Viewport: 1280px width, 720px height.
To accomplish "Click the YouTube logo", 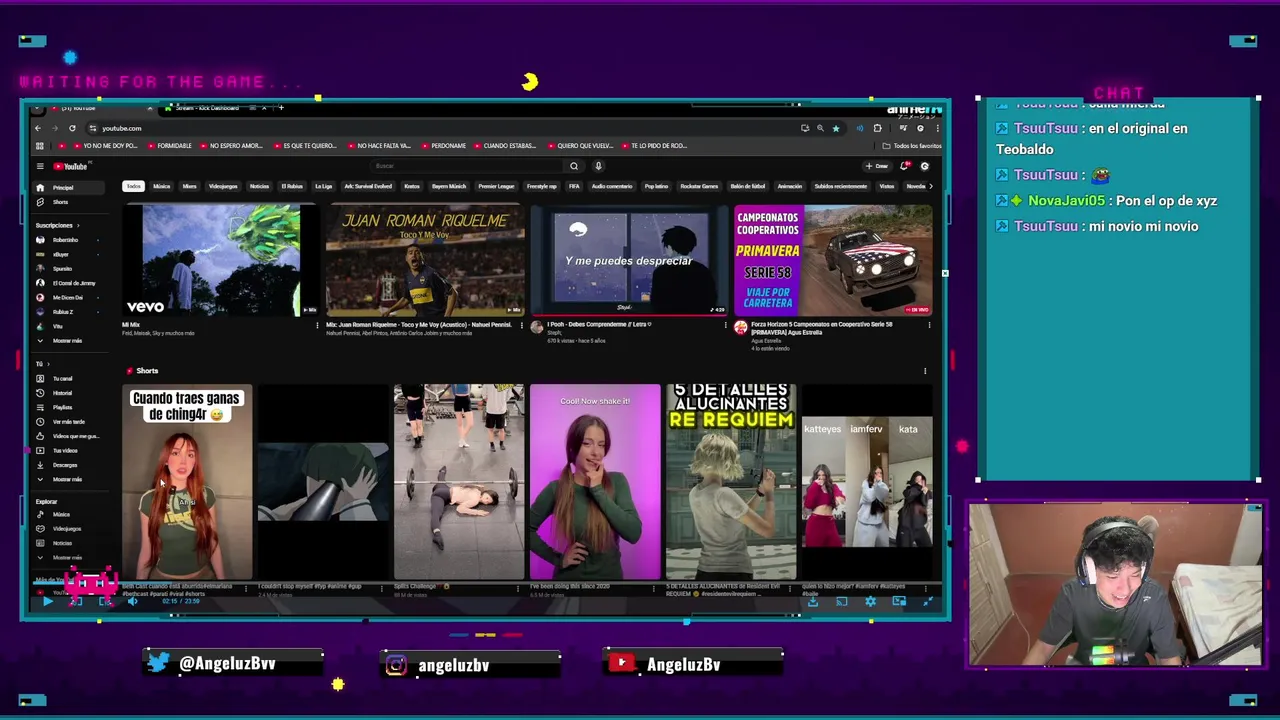I will [72, 166].
